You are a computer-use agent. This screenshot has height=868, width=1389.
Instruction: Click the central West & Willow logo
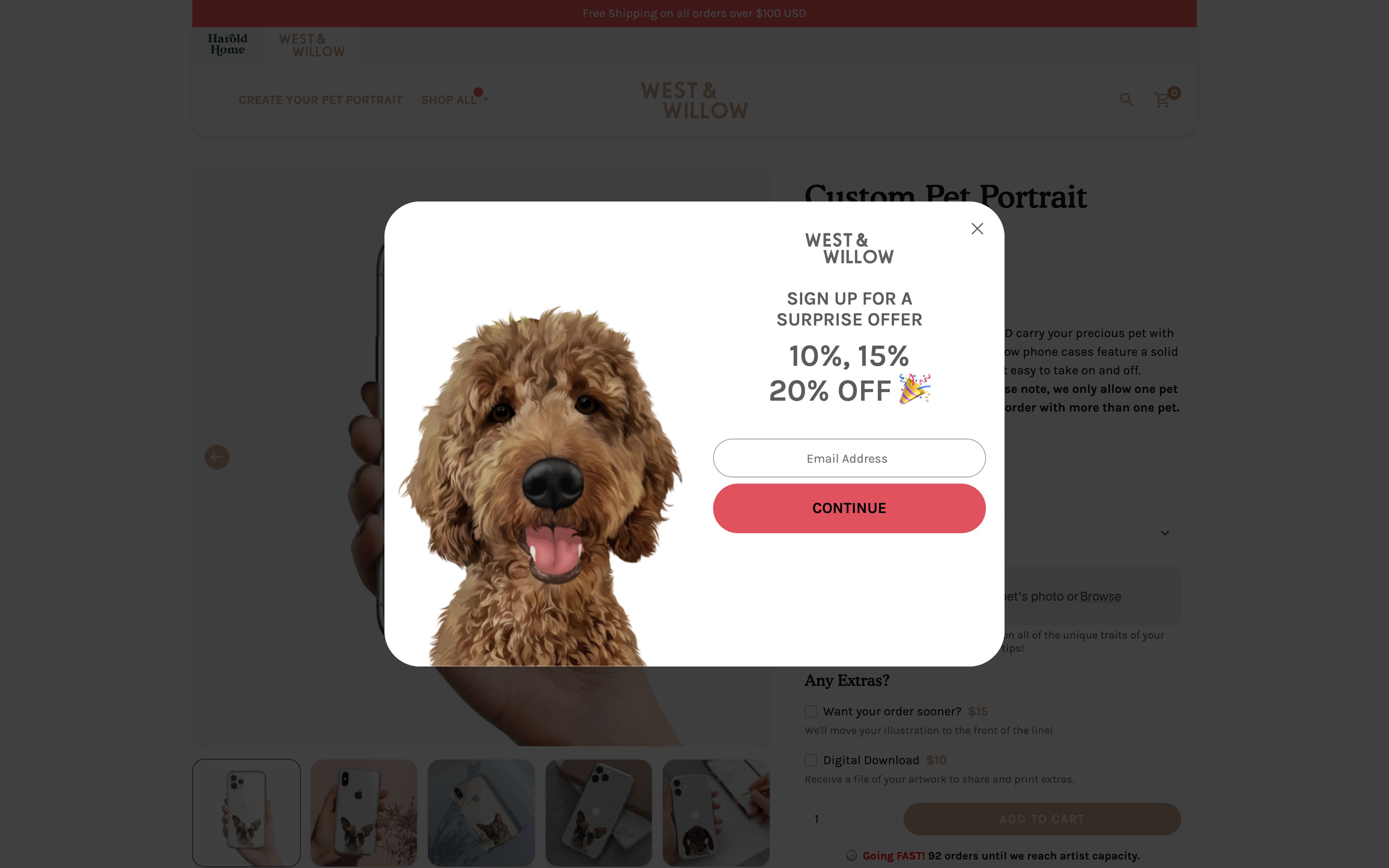point(694,100)
